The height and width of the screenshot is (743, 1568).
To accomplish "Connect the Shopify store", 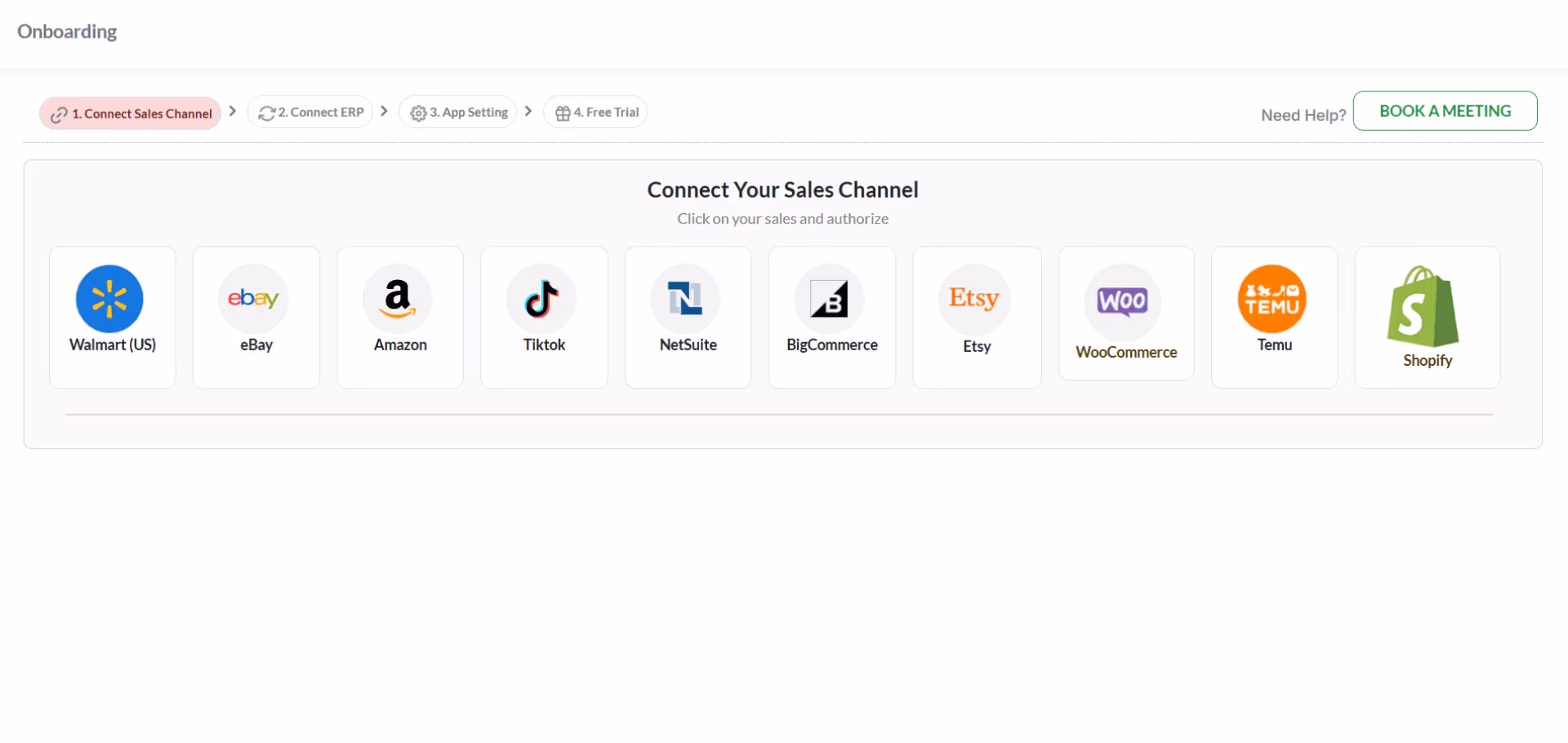I will (x=1427, y=317).
